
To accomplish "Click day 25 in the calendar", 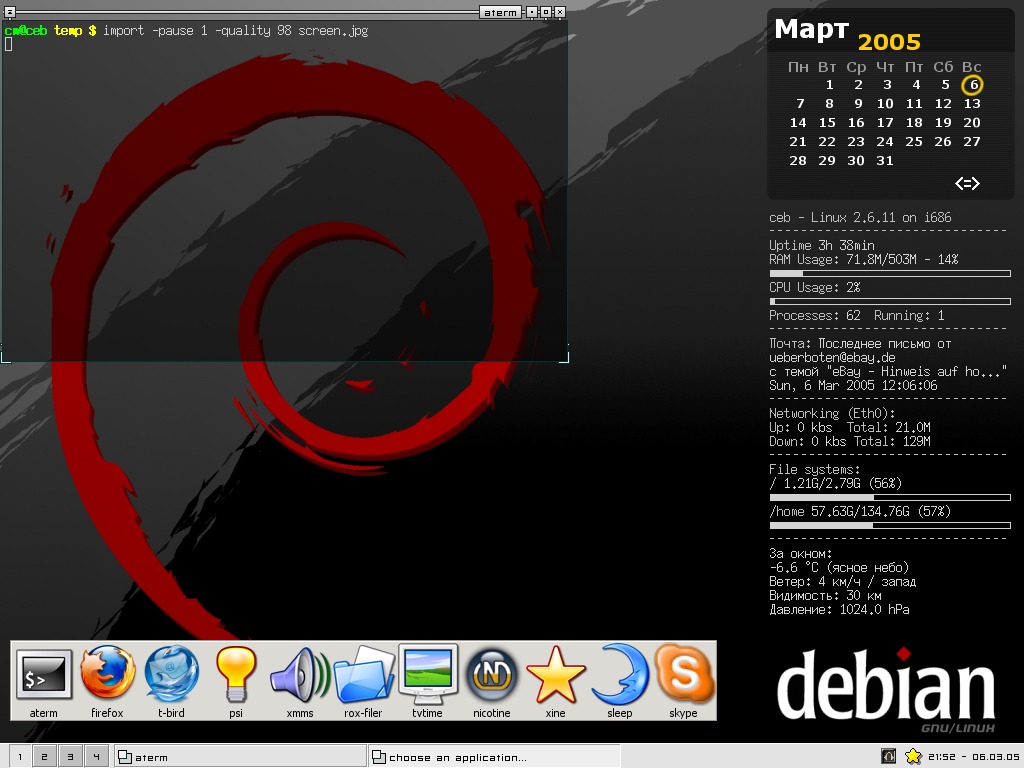I will pyautogui.click(x=914, y=142).
